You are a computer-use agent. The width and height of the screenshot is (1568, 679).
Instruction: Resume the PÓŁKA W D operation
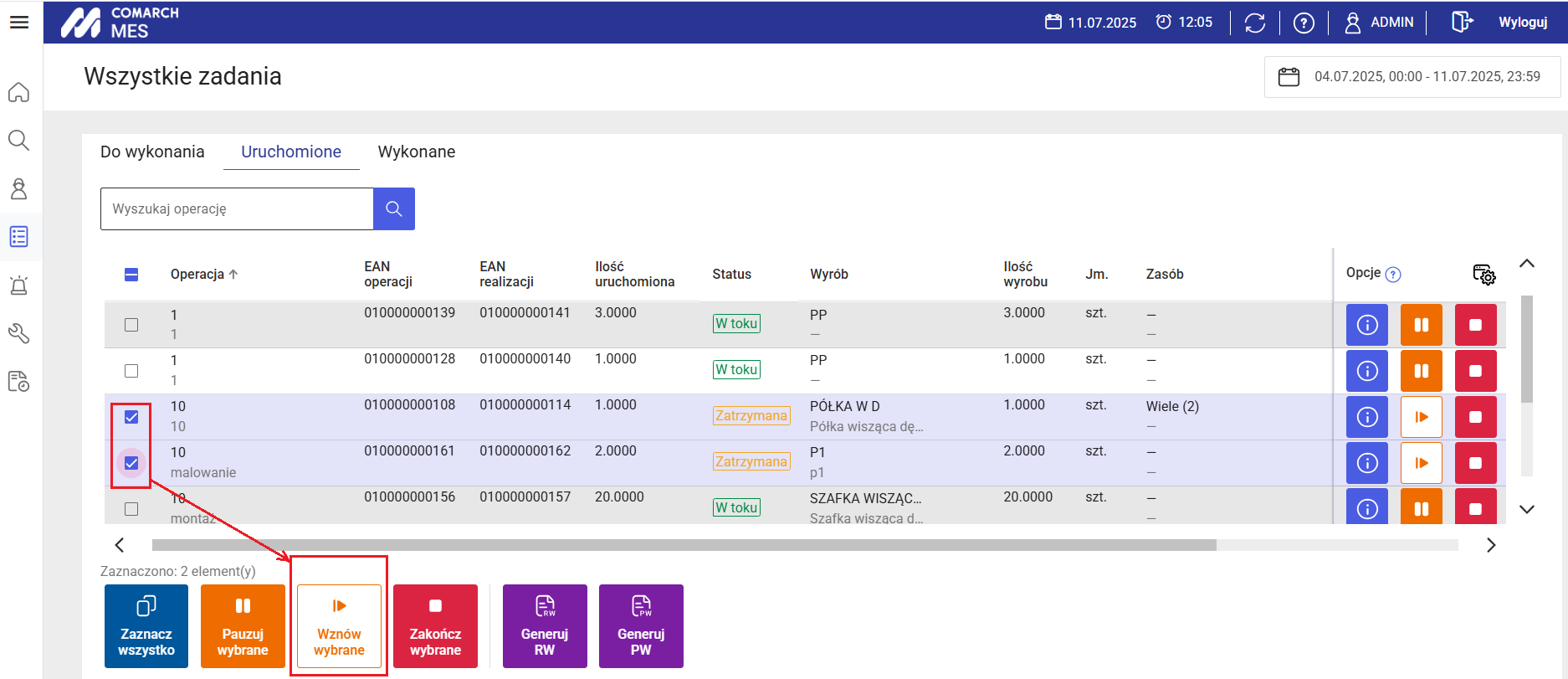pos(1421,417)
